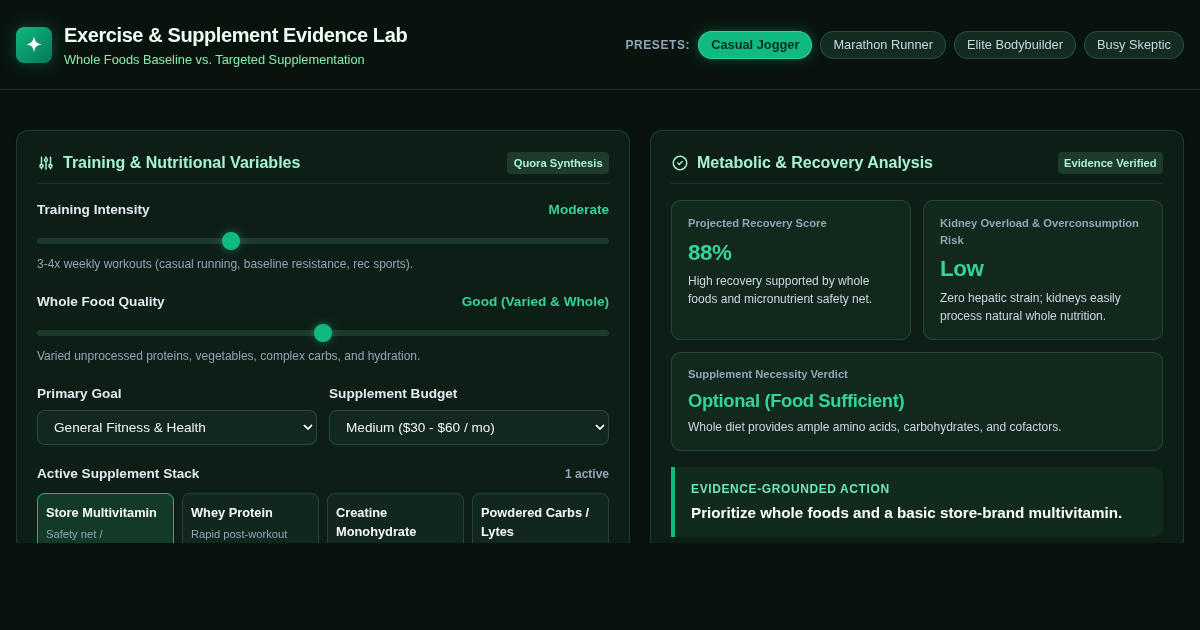This screenshot has height=630, width=1200.
Task: Adjust the Whole Food Quality slider
Action: pyautogui.click(x=323, y=333)
